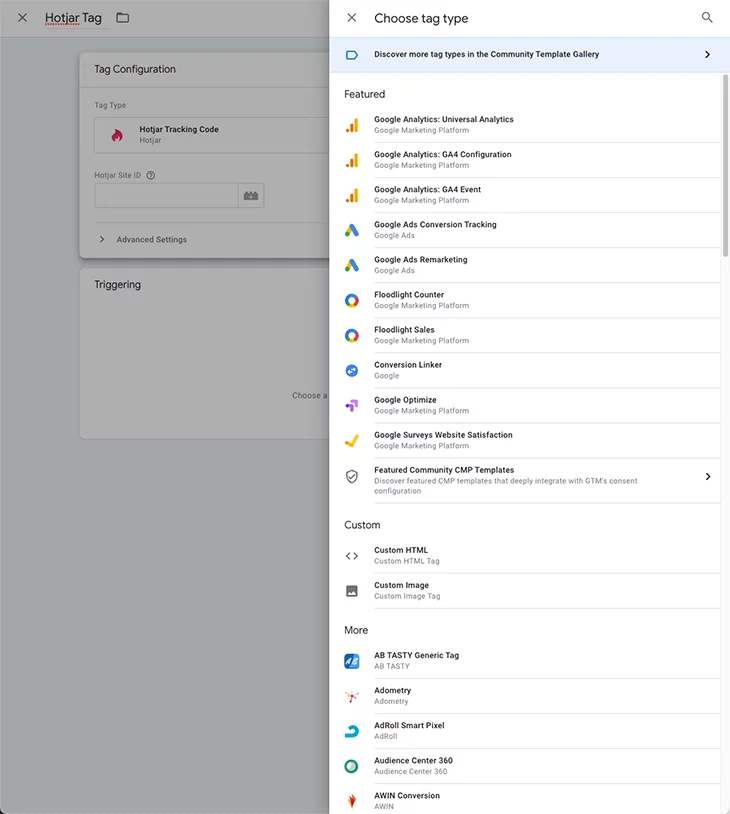
Task: Click the Hotjar flame icon in Tag Type
Action: [x=117, y=135]
